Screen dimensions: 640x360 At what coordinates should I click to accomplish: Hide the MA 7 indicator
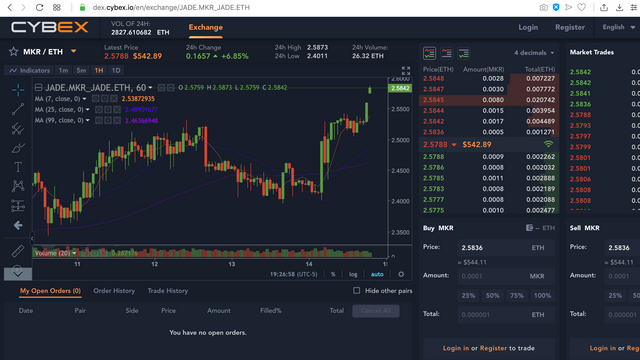[x=95, y=99]
